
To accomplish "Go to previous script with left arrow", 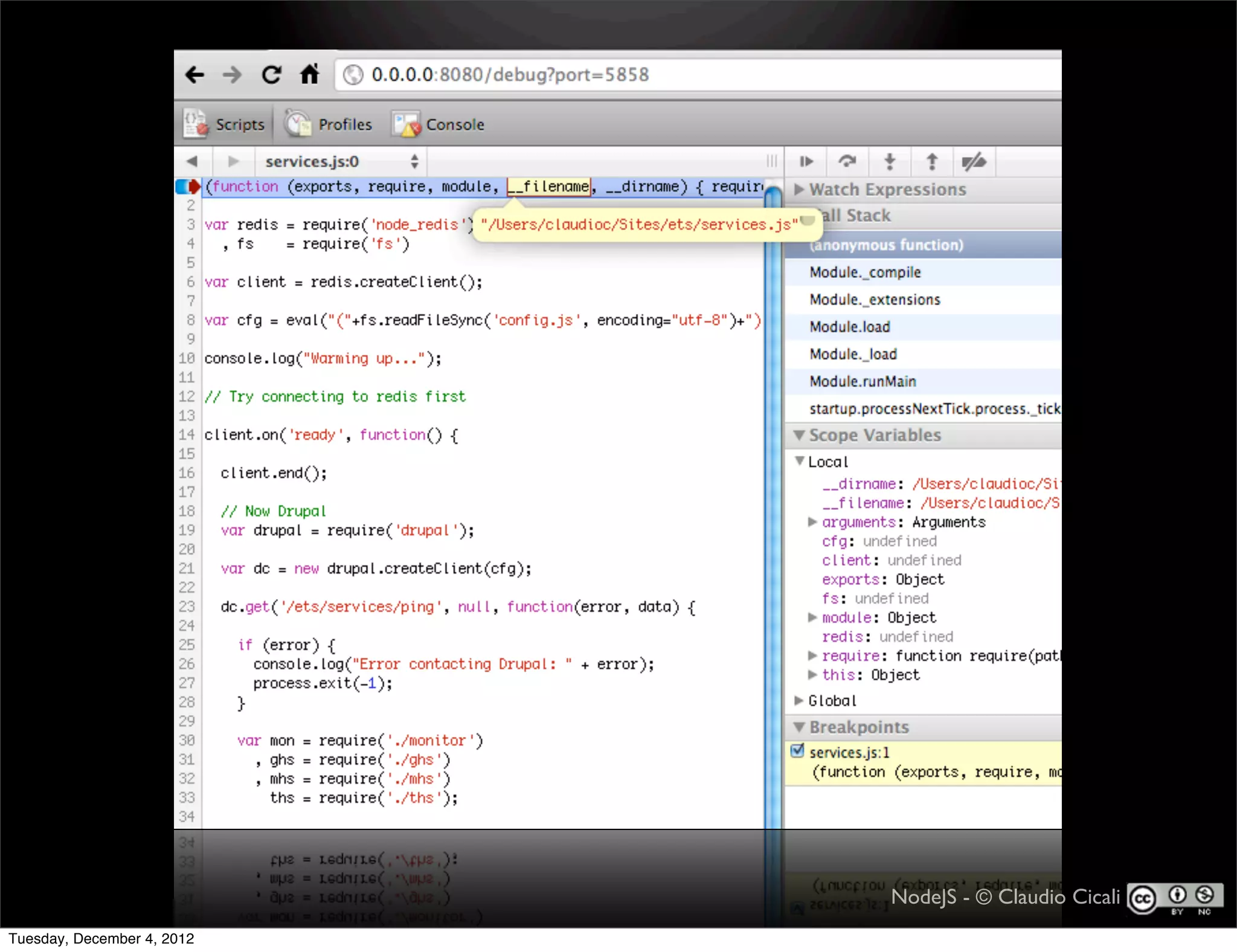I will click(x=192, y=161).
